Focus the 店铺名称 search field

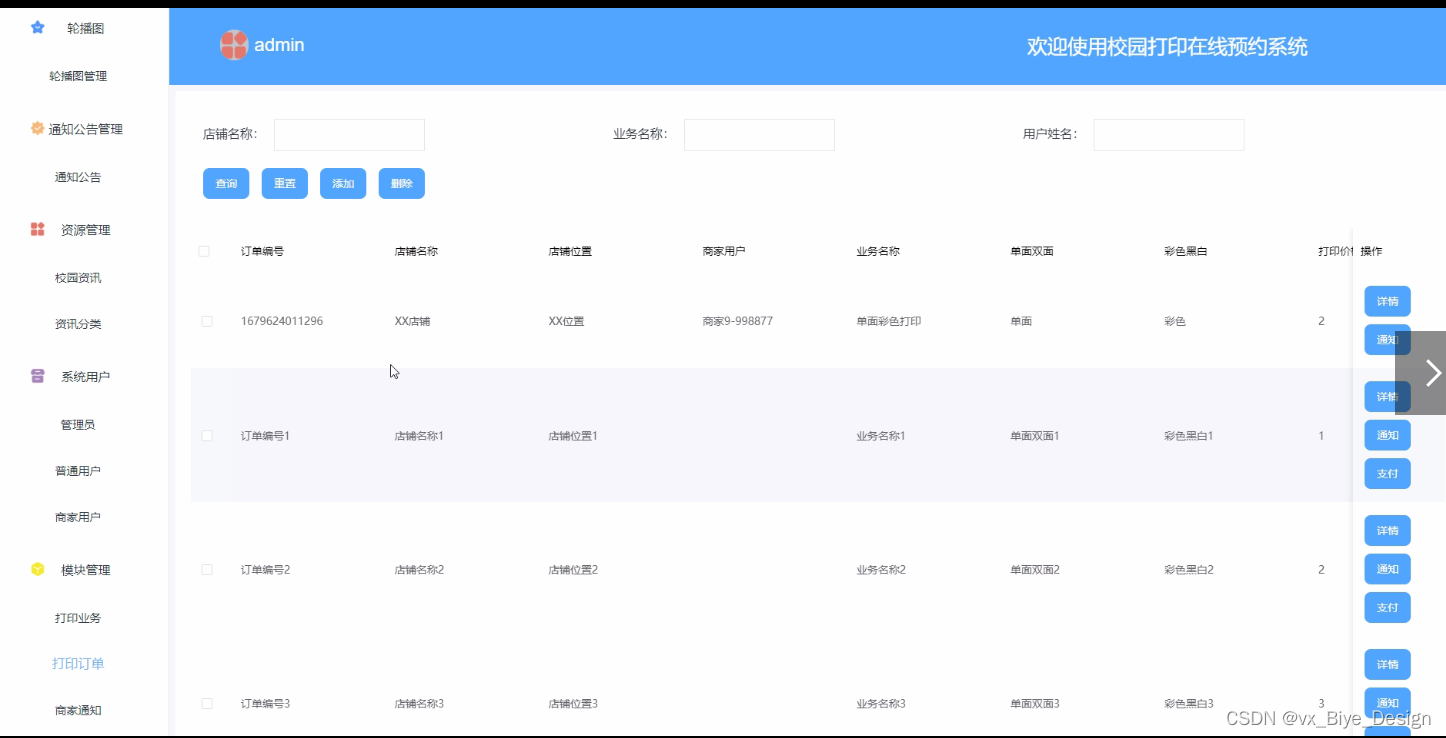(349, 134)
